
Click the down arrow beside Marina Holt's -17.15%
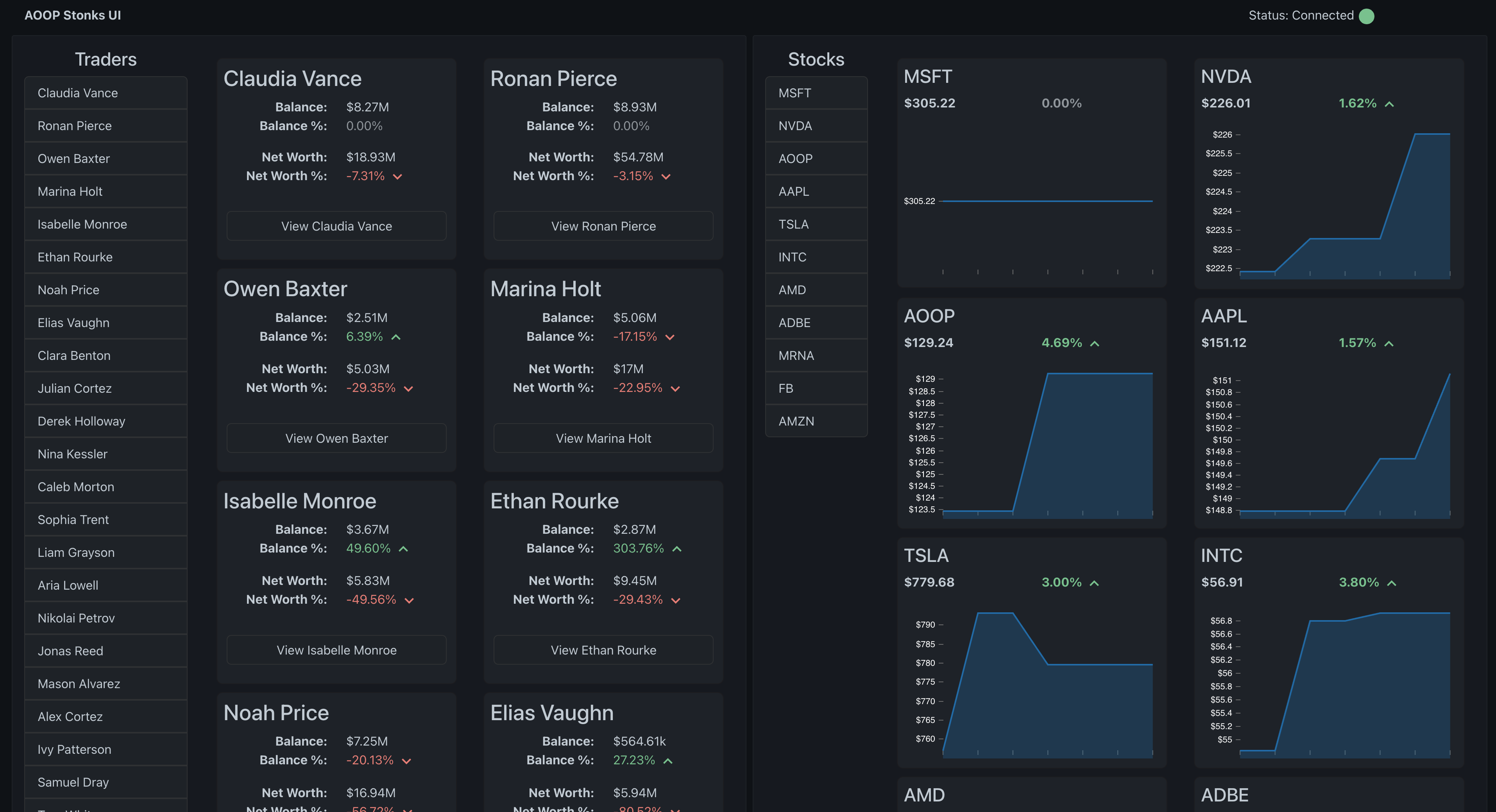pyautogui.click(x=669, y=337)
